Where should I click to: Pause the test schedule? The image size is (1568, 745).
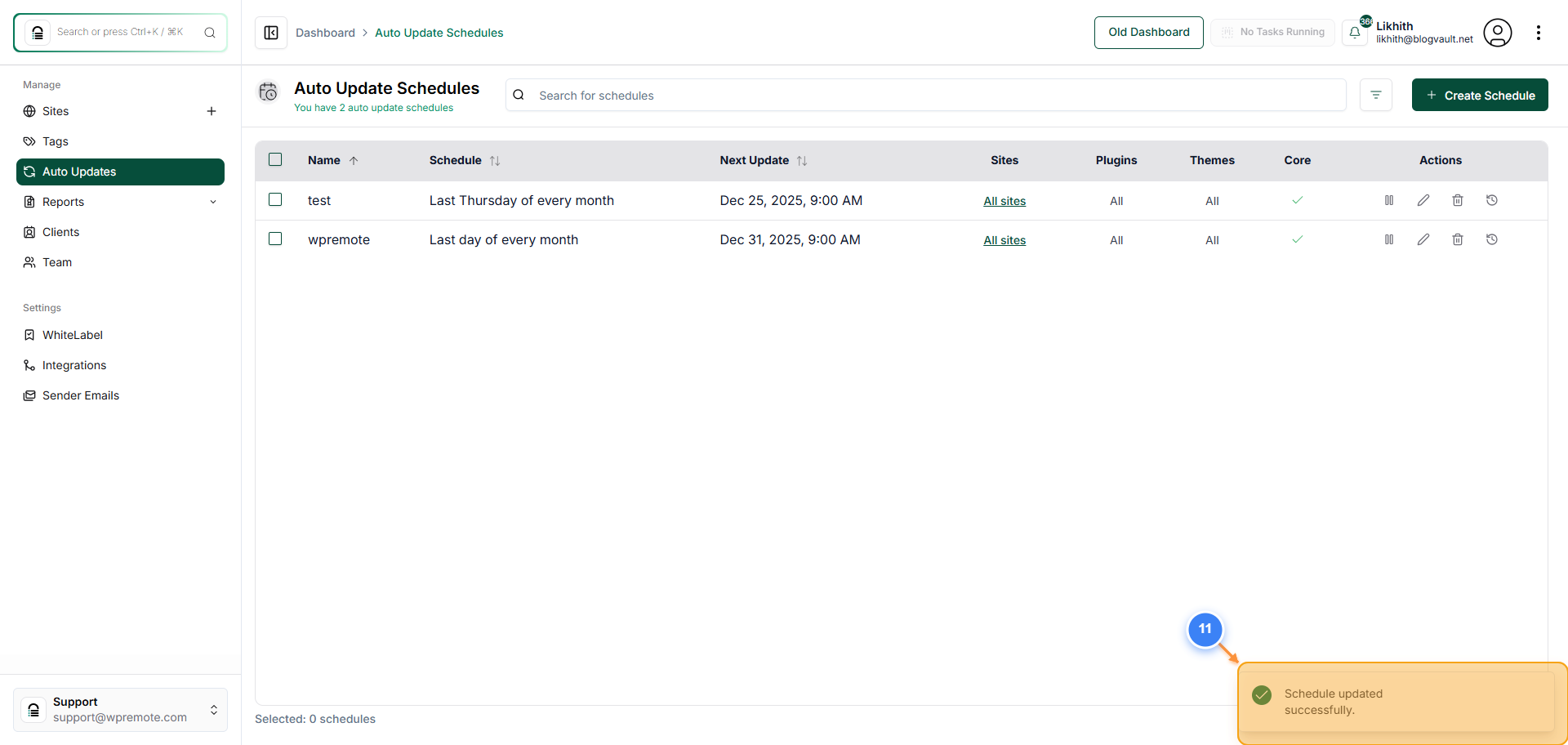[1389, 200]
